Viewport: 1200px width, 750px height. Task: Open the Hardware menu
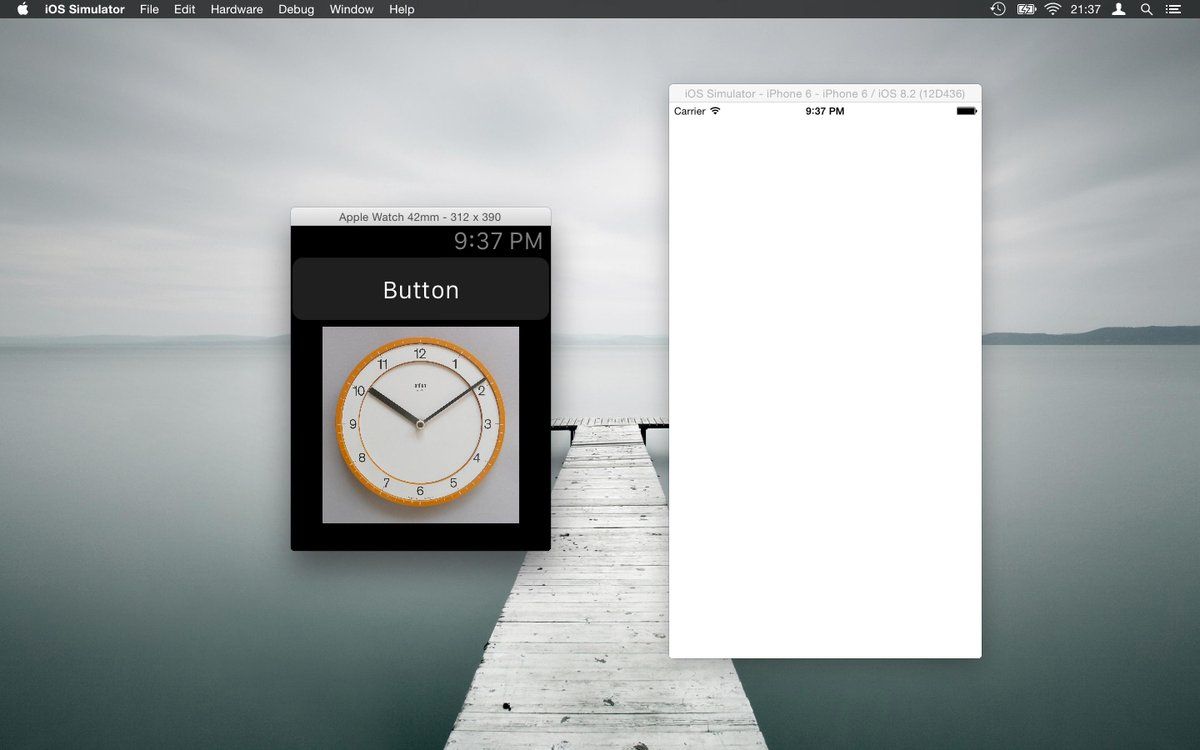pyautogui.click(x=237, y=9)
